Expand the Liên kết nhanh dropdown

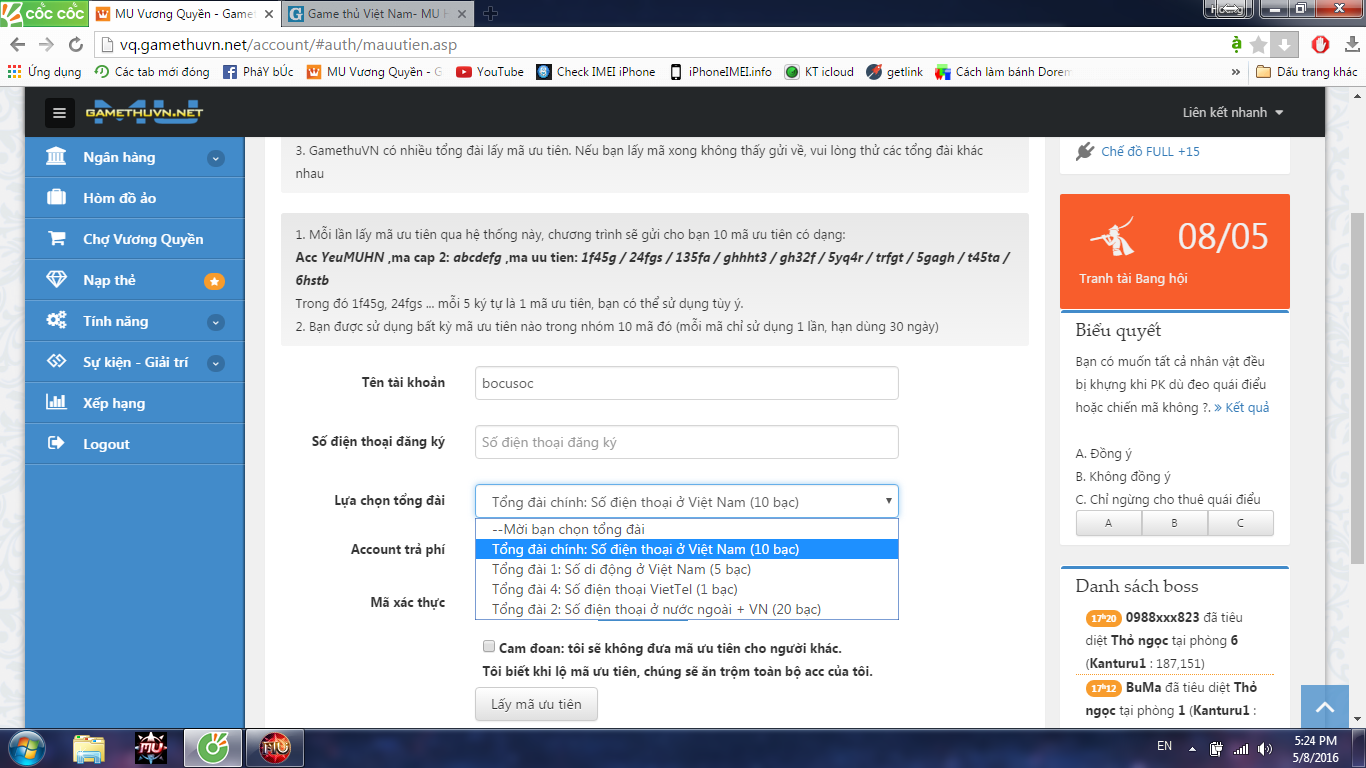(x=1232, y=113)
